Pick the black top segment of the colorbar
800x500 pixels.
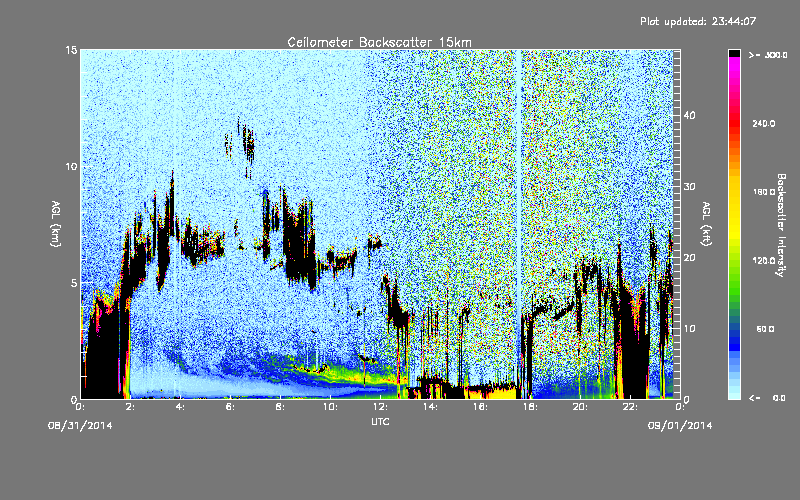point(734,53)
